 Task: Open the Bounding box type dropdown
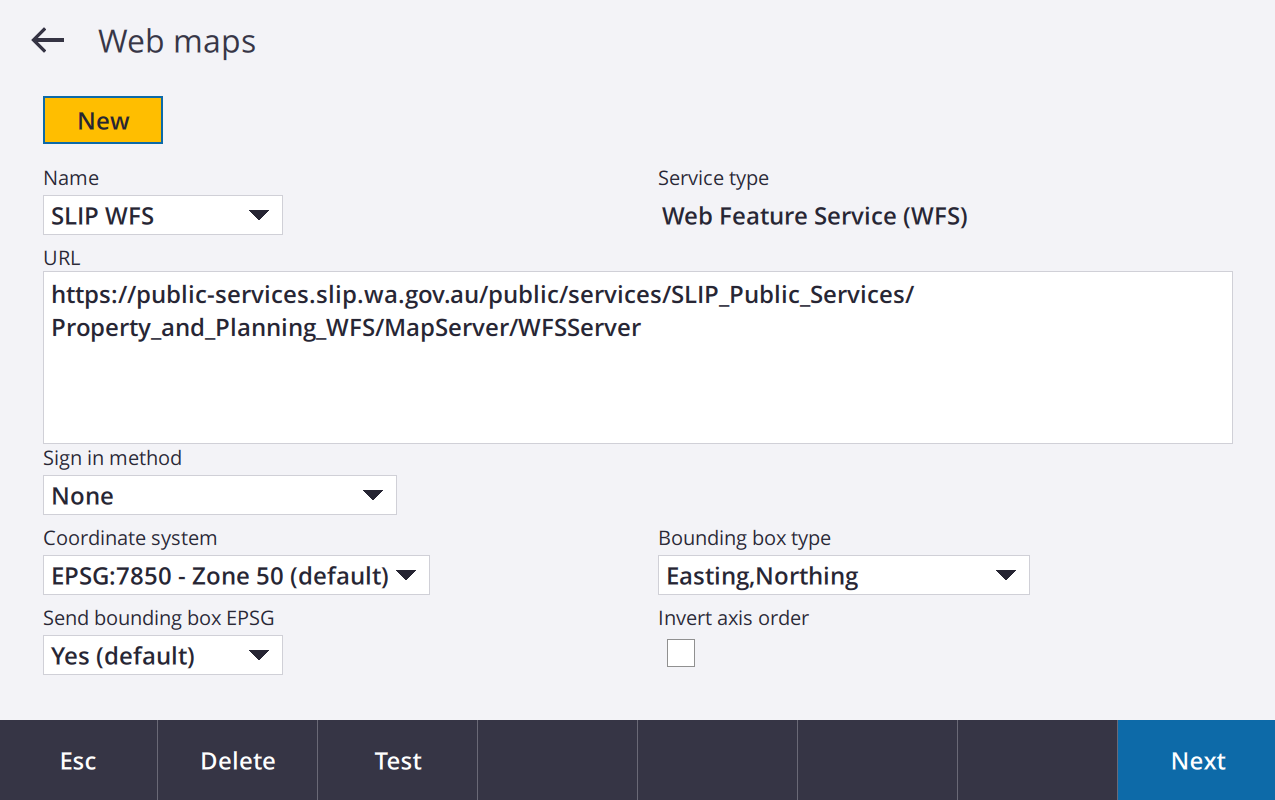pyautogui.click(x=844, y=575)
